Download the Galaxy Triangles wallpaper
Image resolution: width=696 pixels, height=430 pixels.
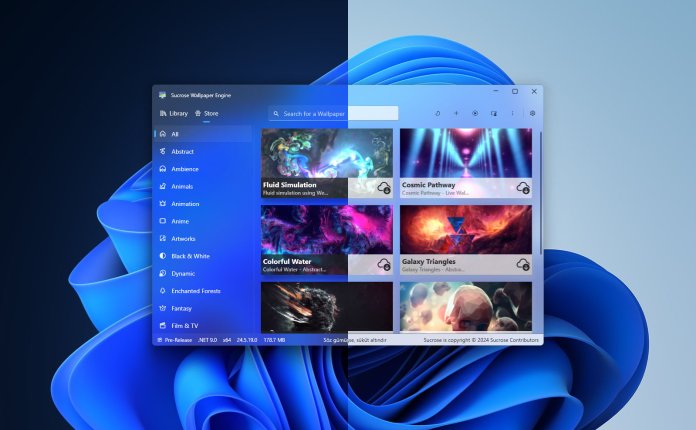[523, 264]
